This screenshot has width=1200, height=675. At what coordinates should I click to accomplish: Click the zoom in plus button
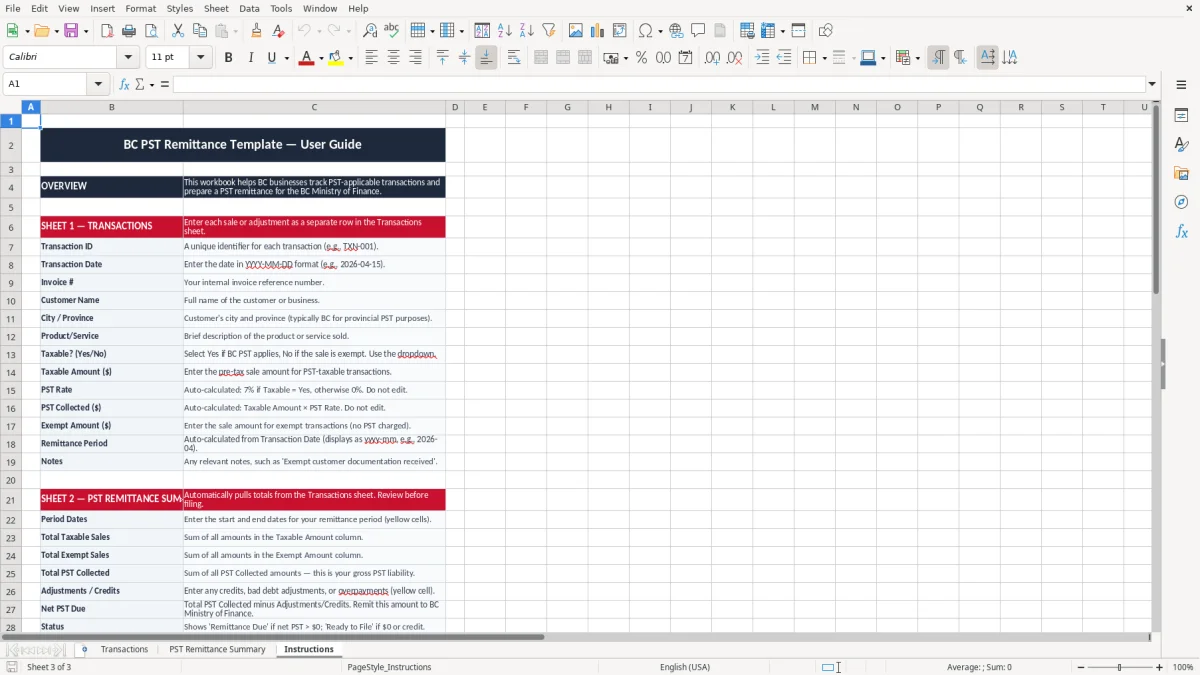tap(1160, 667)
